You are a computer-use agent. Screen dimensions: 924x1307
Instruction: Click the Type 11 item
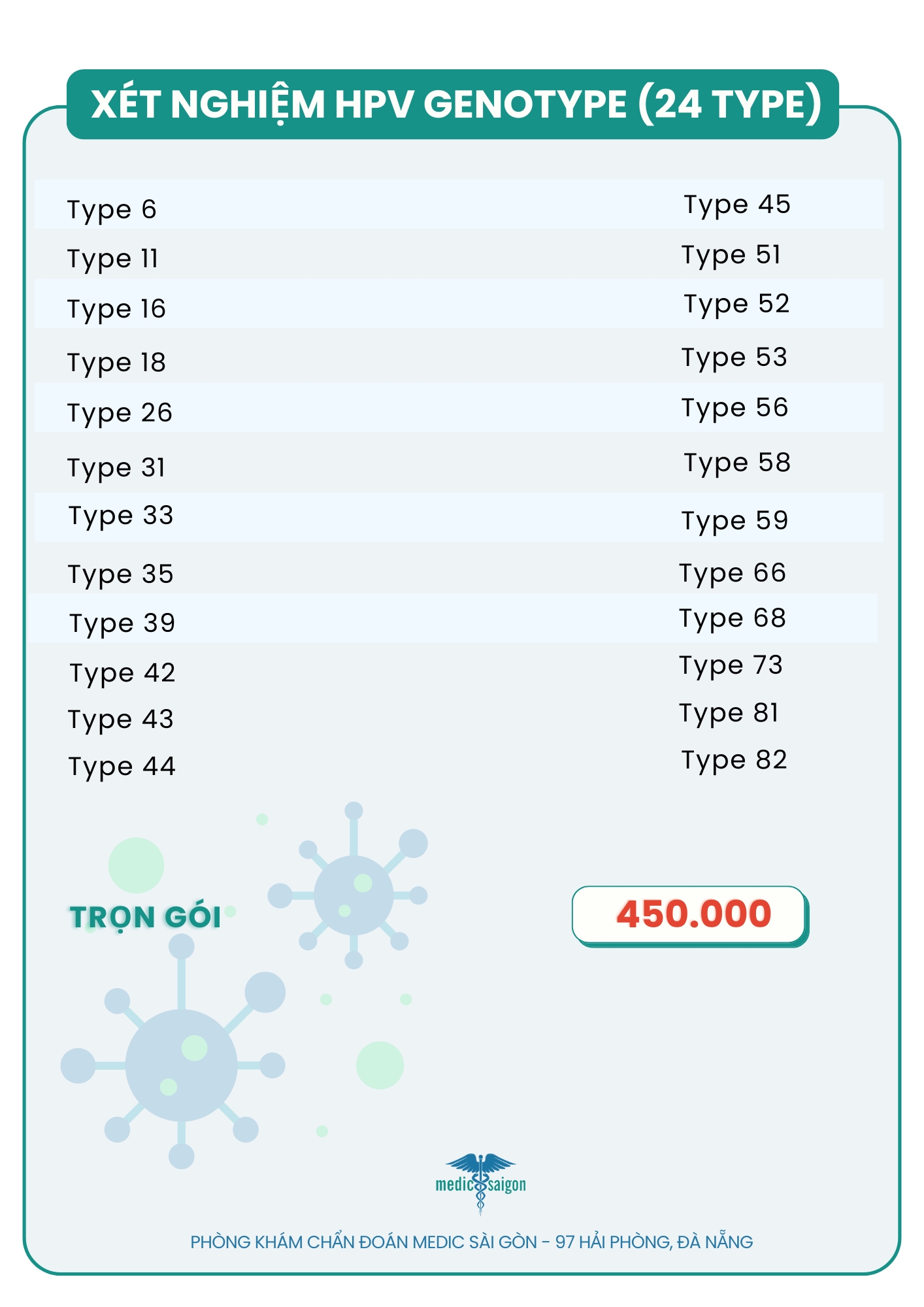(x=113, y=259)
